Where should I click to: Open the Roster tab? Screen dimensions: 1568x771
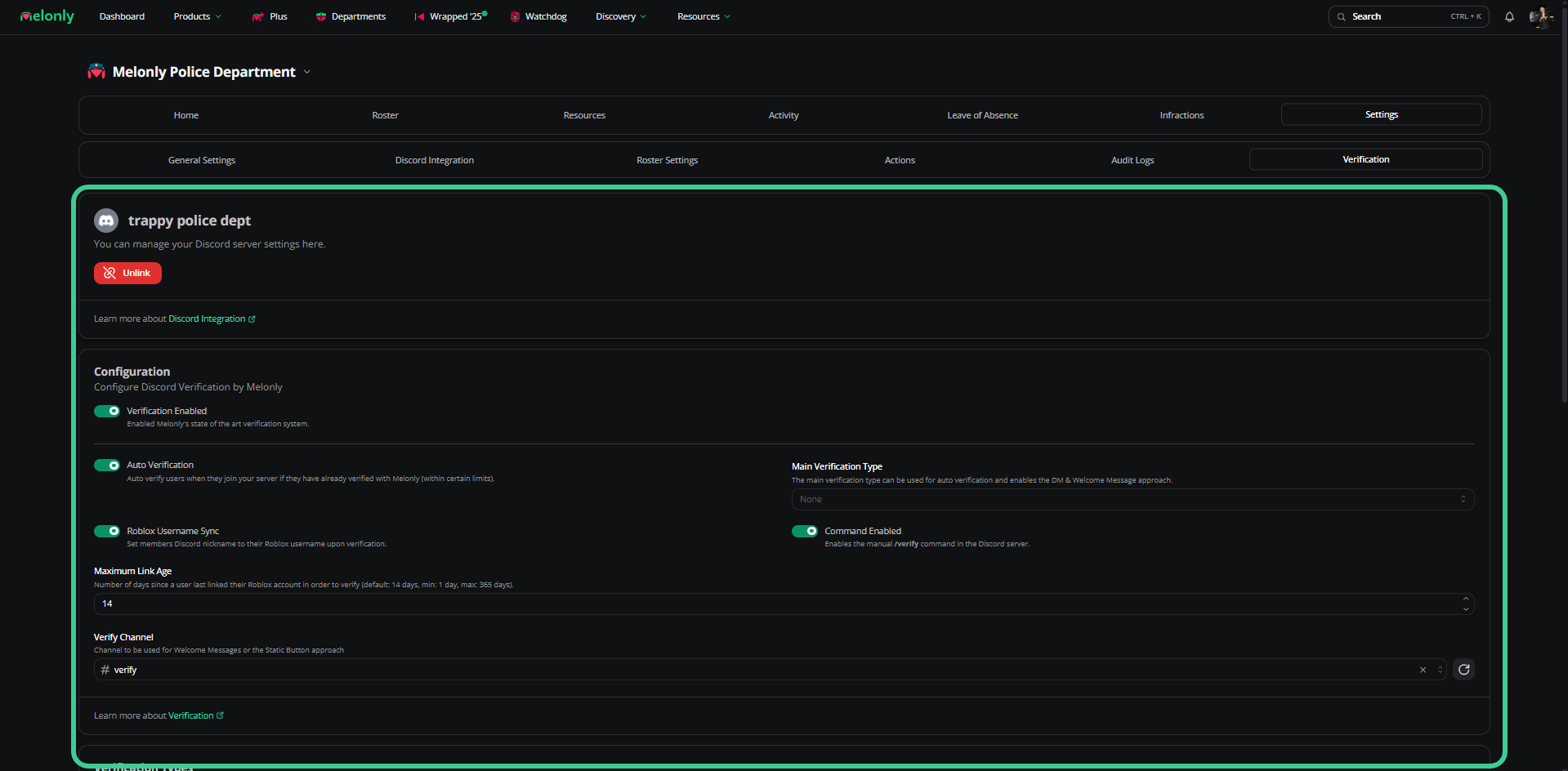[386, 115]
